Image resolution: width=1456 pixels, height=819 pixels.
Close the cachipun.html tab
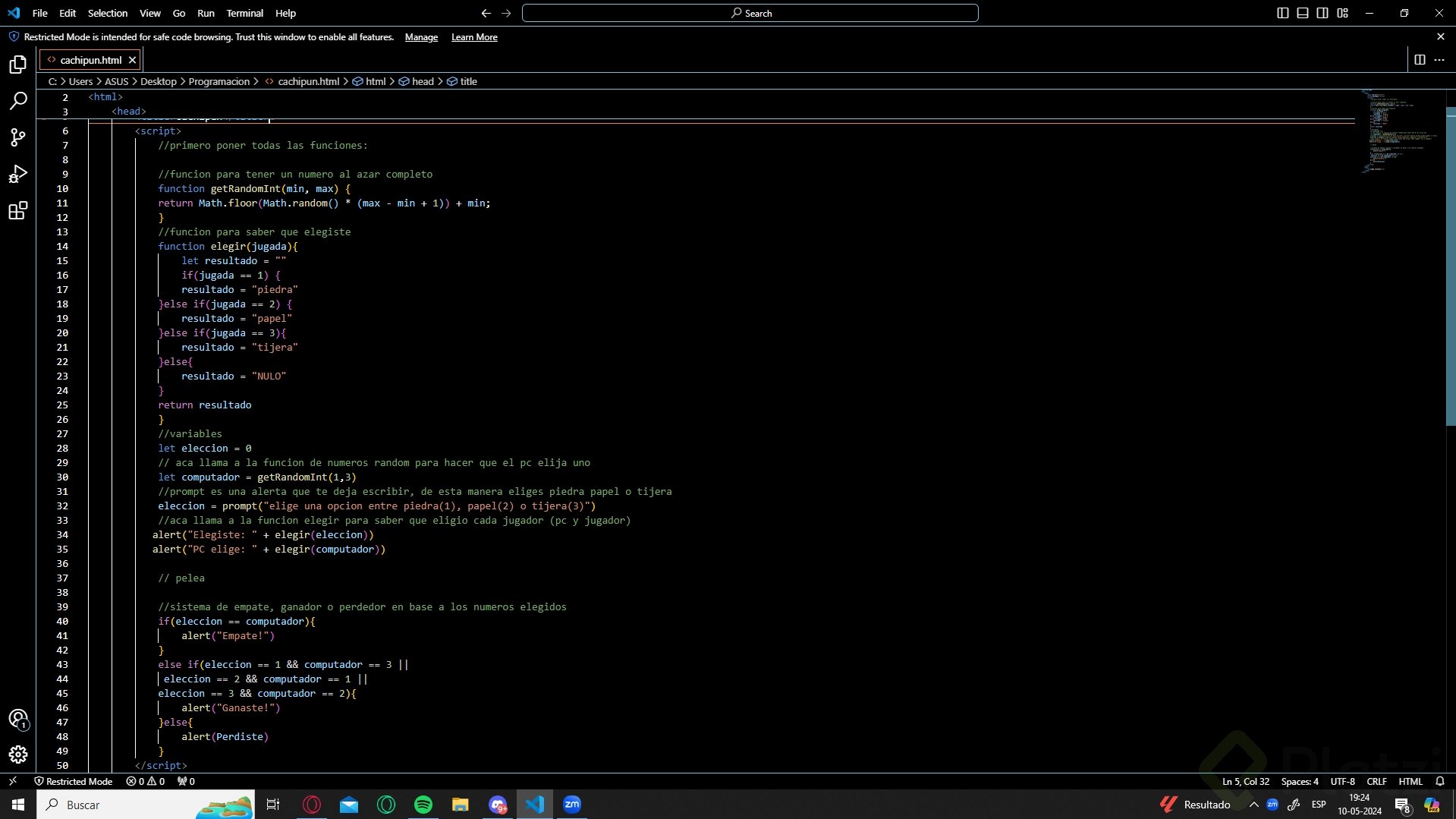point(132,60)
